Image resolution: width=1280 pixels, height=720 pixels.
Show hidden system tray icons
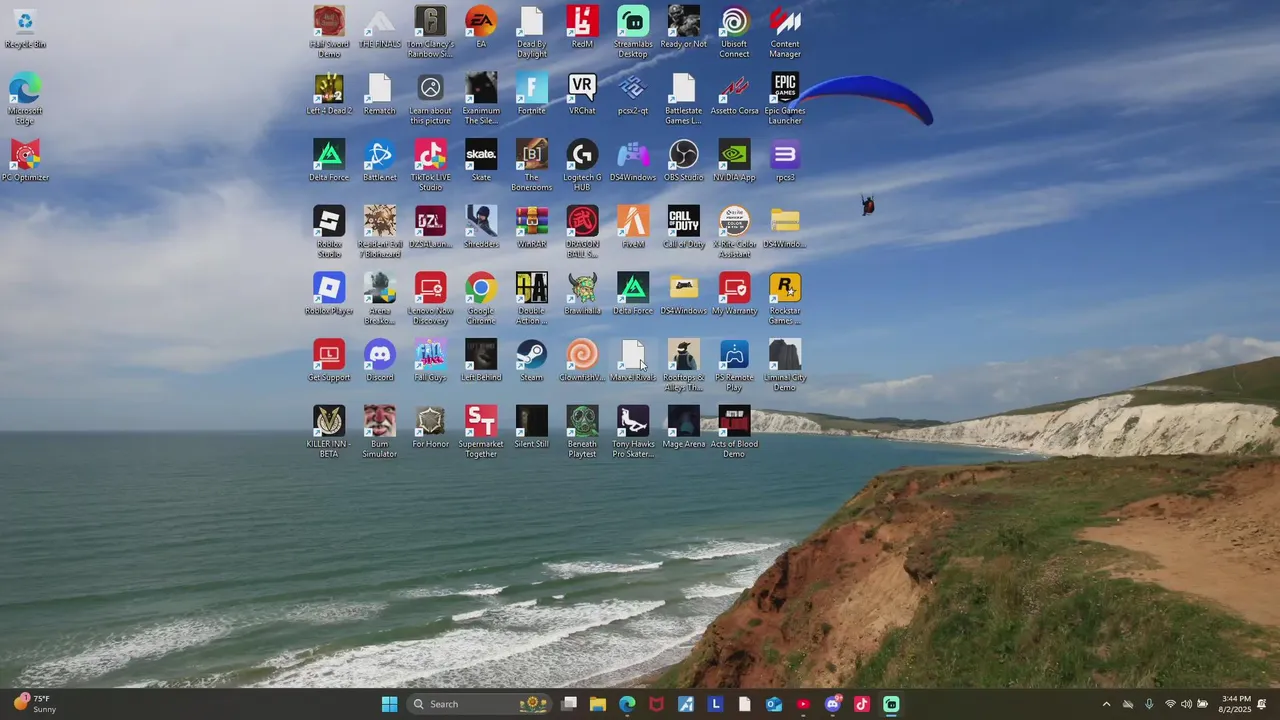click(1106, 704)
